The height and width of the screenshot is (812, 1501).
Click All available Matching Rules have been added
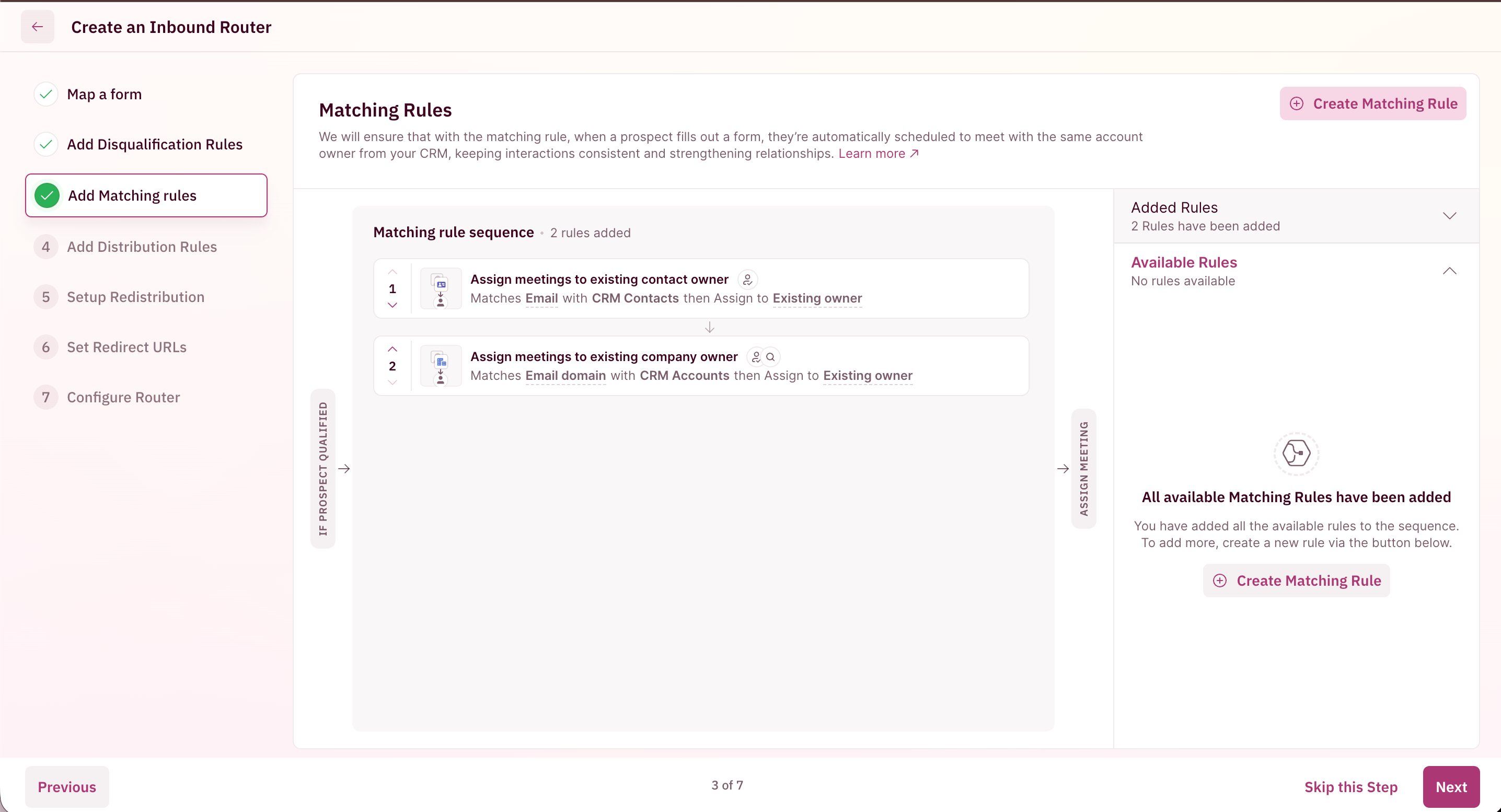pyautogui.click(x=1296, y=497)
